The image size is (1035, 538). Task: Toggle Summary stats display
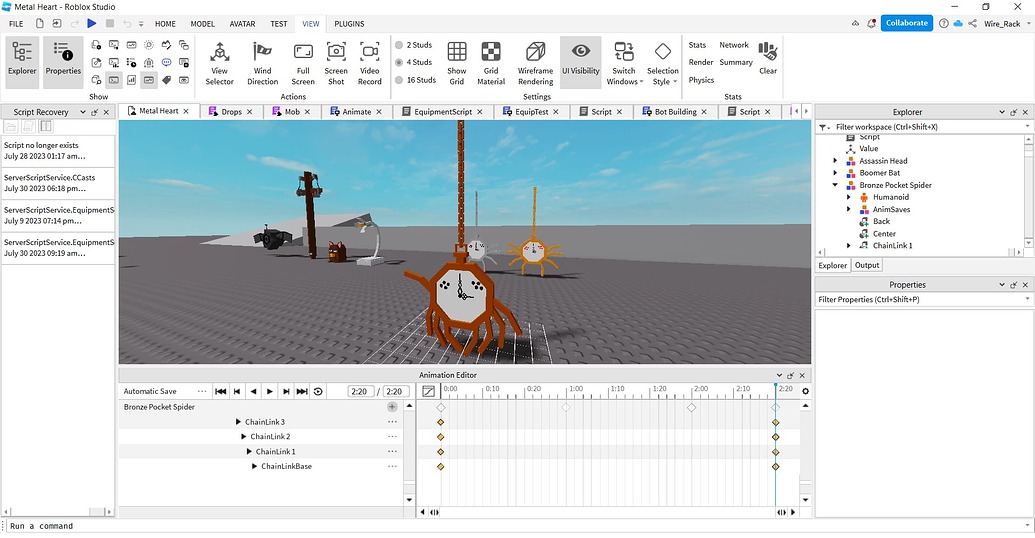click(735, 62)
